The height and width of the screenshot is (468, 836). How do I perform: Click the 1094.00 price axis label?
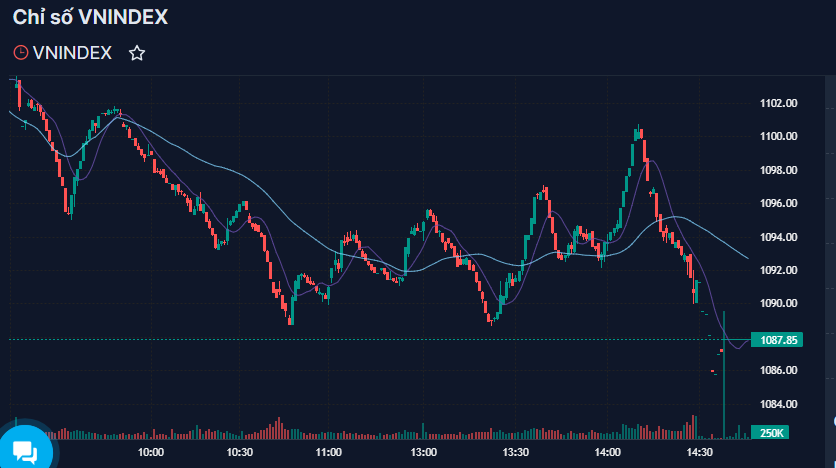(x=778, y=237)
